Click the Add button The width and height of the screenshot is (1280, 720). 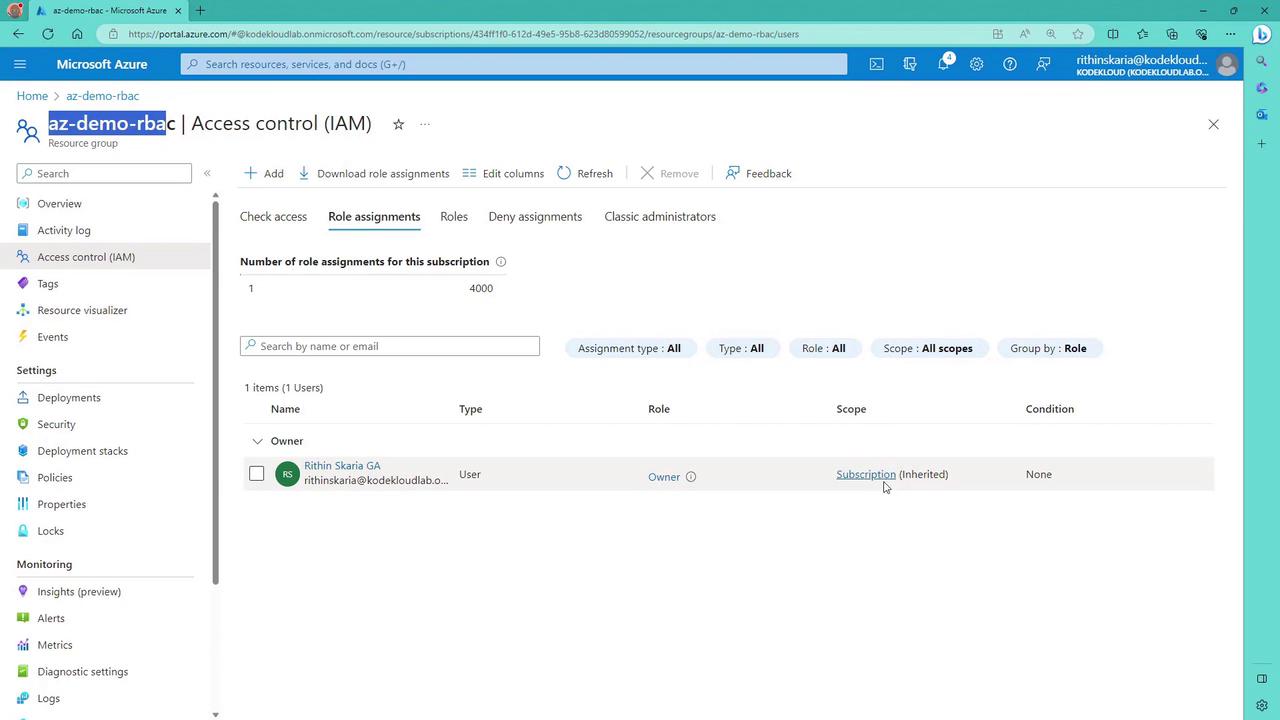[x=264, y=173]
